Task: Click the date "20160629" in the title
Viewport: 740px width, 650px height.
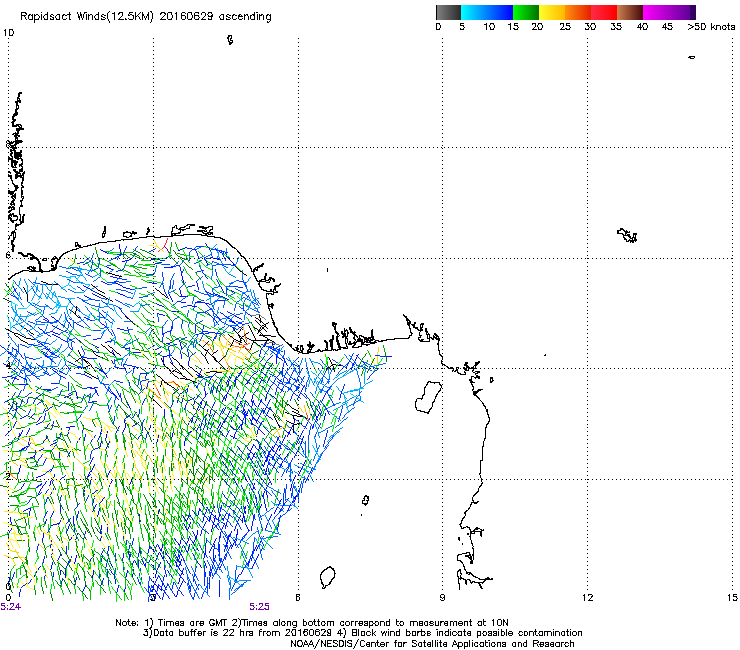Action: pyautogui.click(x=186, y=16)
